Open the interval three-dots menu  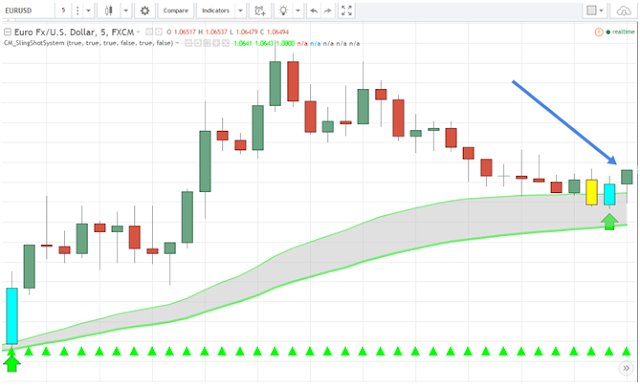coord(78,11)
